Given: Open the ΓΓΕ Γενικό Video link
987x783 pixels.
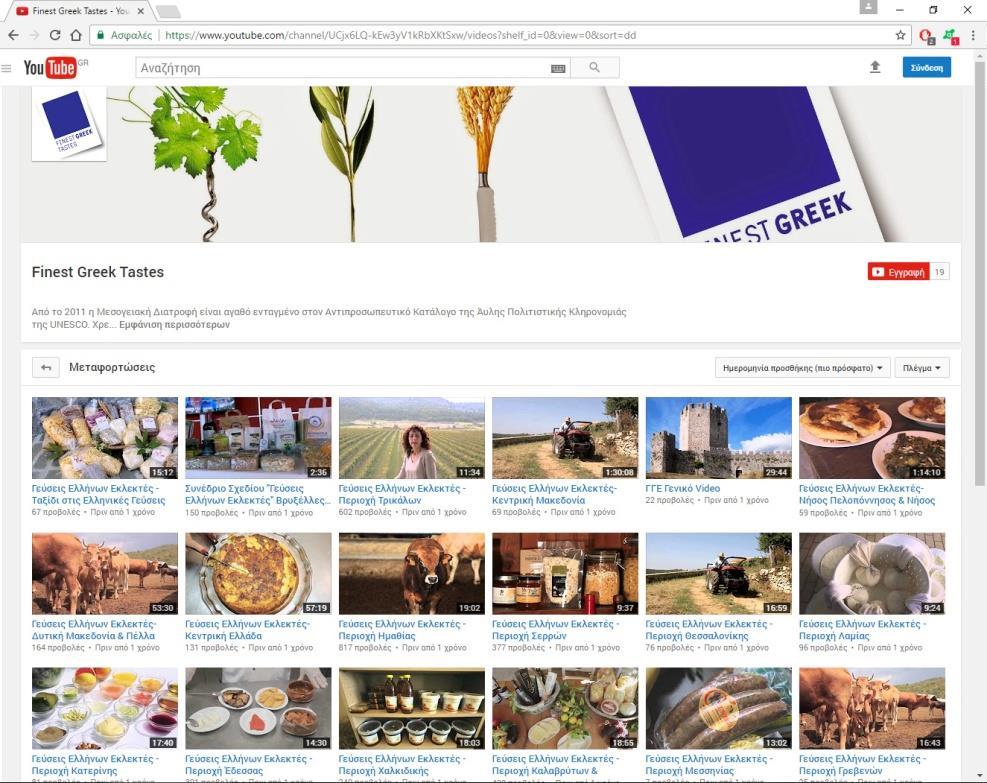Looking at the screenshot, I should pos(682,488).
